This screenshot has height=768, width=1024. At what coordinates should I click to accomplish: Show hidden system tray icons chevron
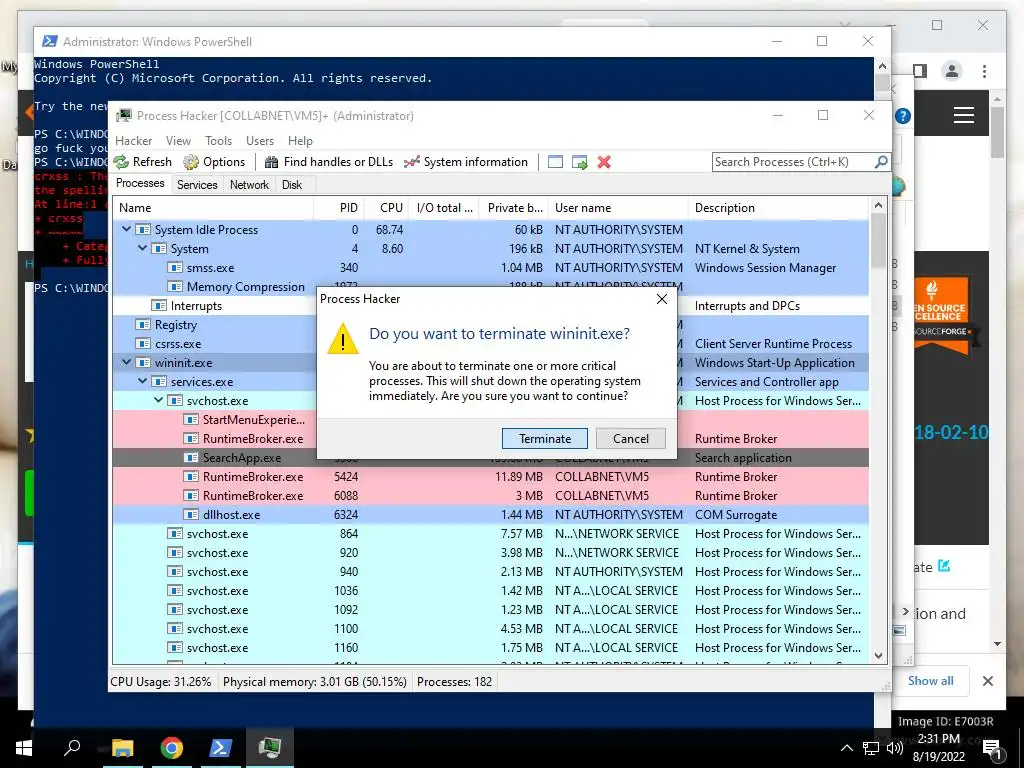(846, 748)
